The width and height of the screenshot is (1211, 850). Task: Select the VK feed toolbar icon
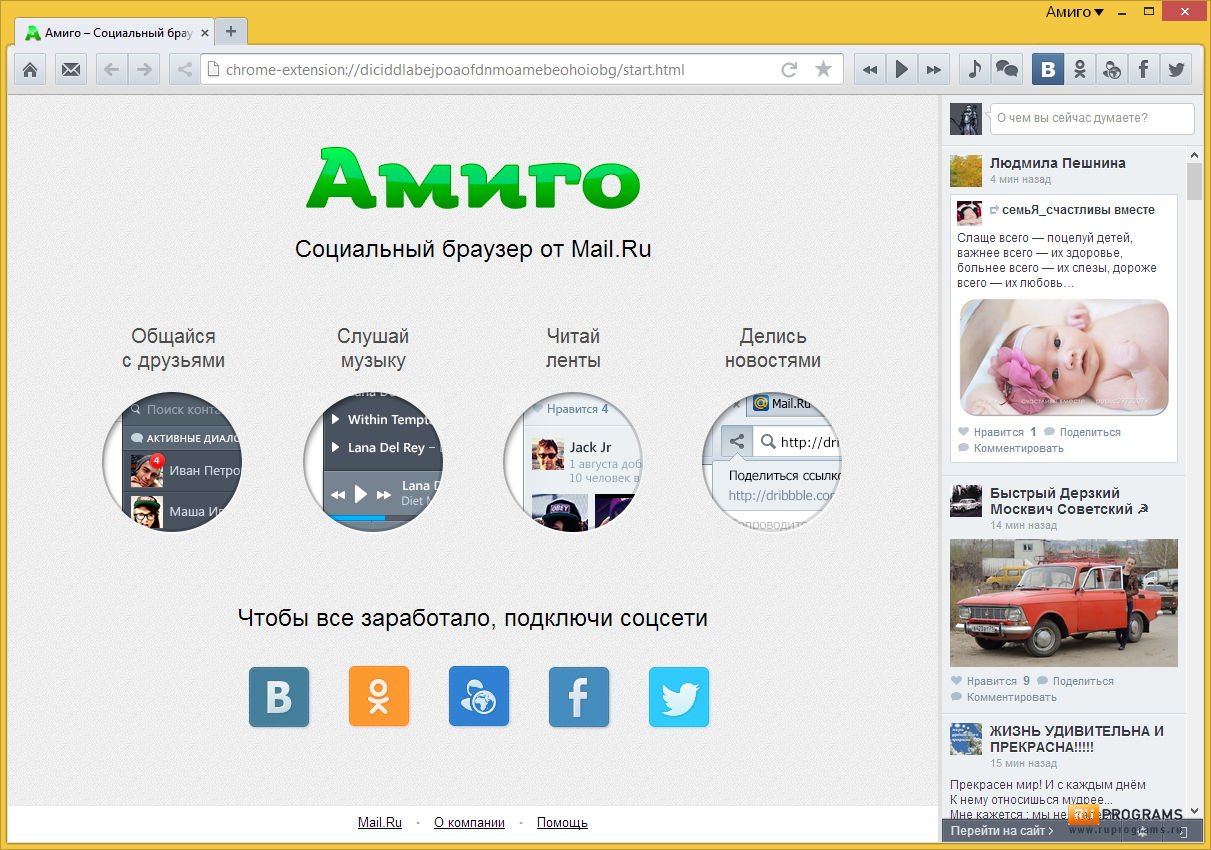(1048, 70)
